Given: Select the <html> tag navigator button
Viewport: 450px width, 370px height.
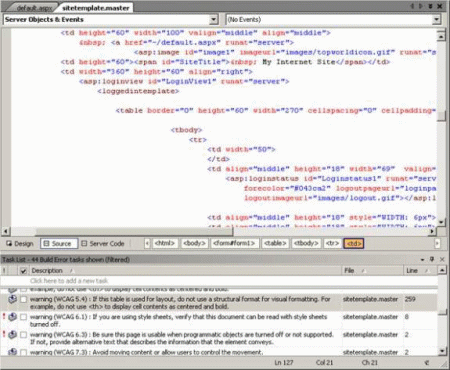Looking at the screenshot, I should point(165,243).
